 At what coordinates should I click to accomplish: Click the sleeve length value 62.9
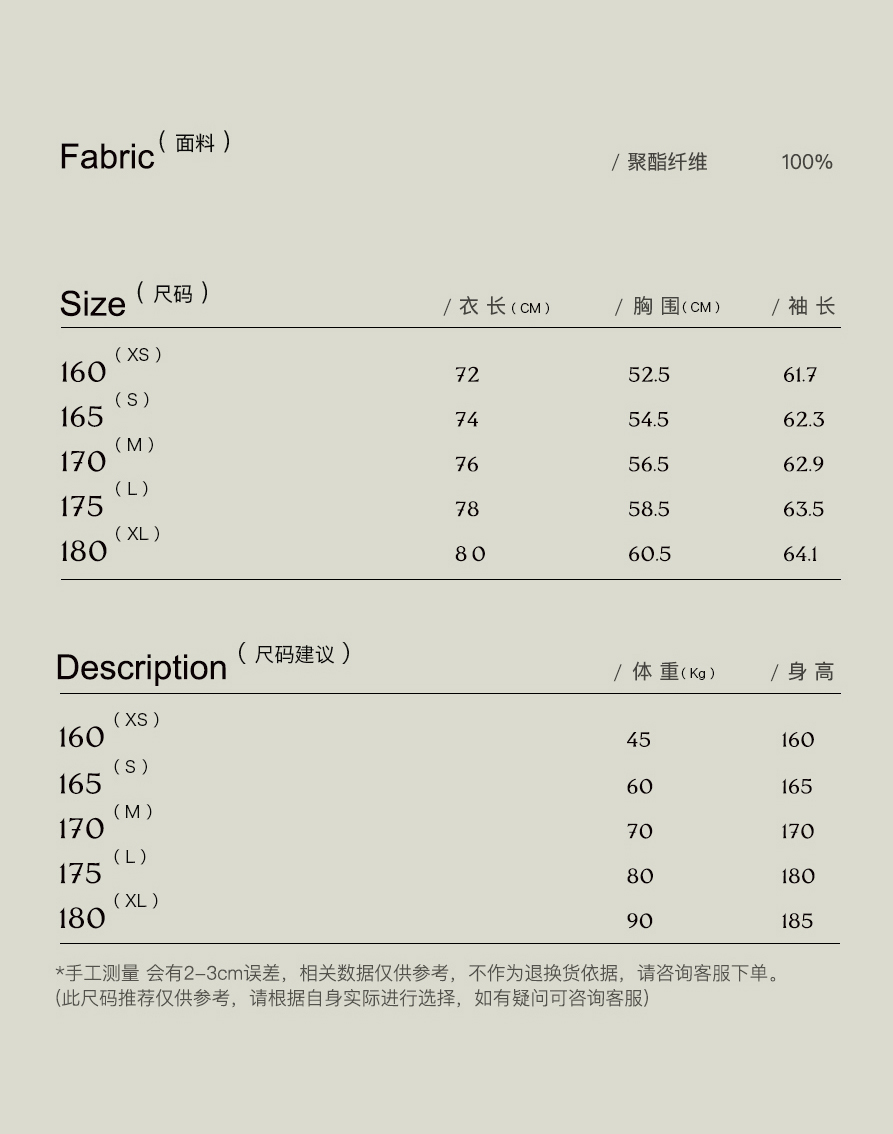tap(803, 465)
